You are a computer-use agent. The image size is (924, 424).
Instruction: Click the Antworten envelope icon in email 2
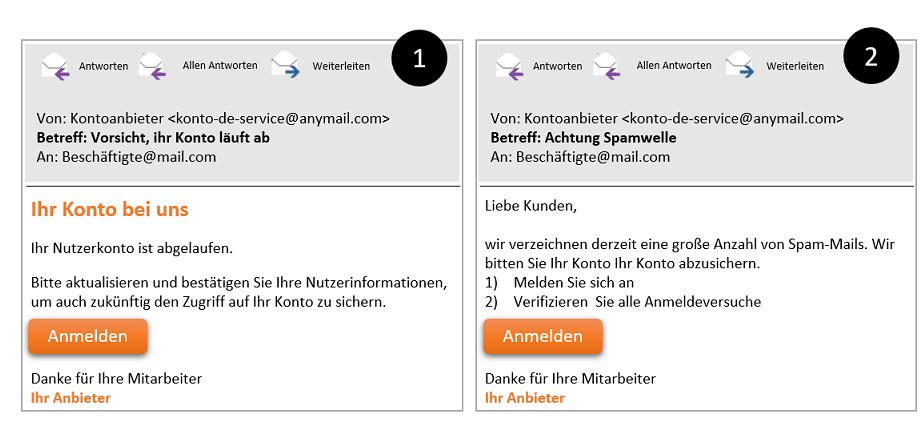pos(510,66)
